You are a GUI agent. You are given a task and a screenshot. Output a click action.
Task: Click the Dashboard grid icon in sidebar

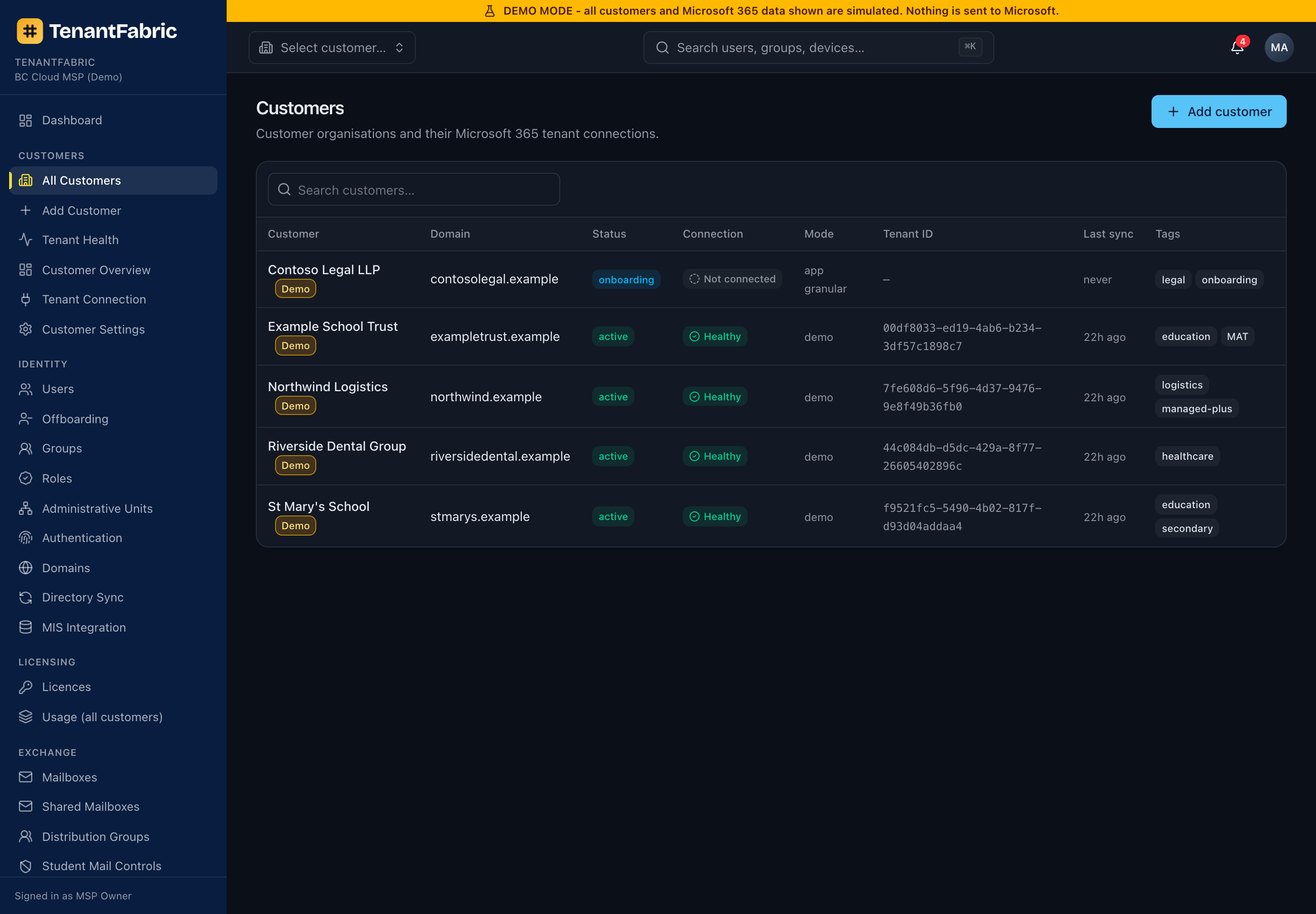click(26, 120)
